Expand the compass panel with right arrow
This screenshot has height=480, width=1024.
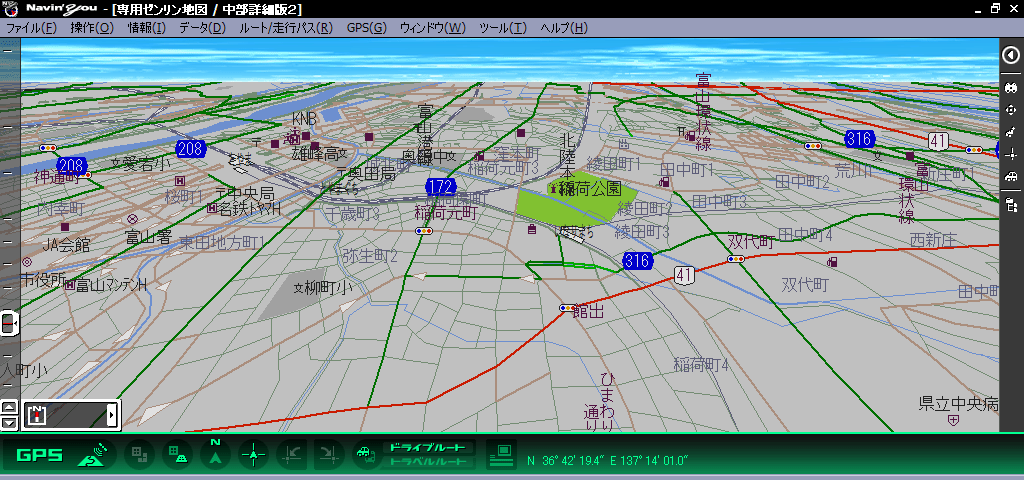[112, 415]
